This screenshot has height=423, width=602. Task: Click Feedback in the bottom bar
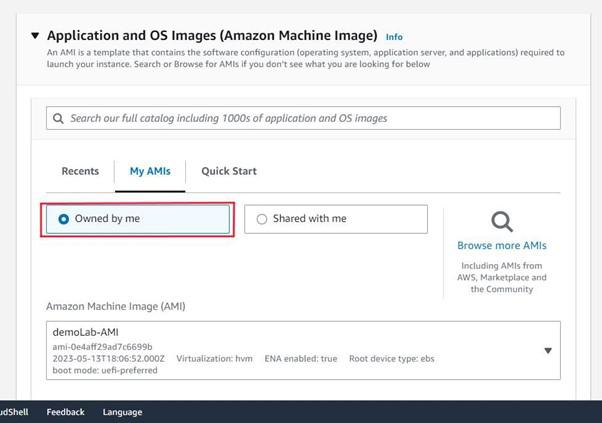click(65, 412)
